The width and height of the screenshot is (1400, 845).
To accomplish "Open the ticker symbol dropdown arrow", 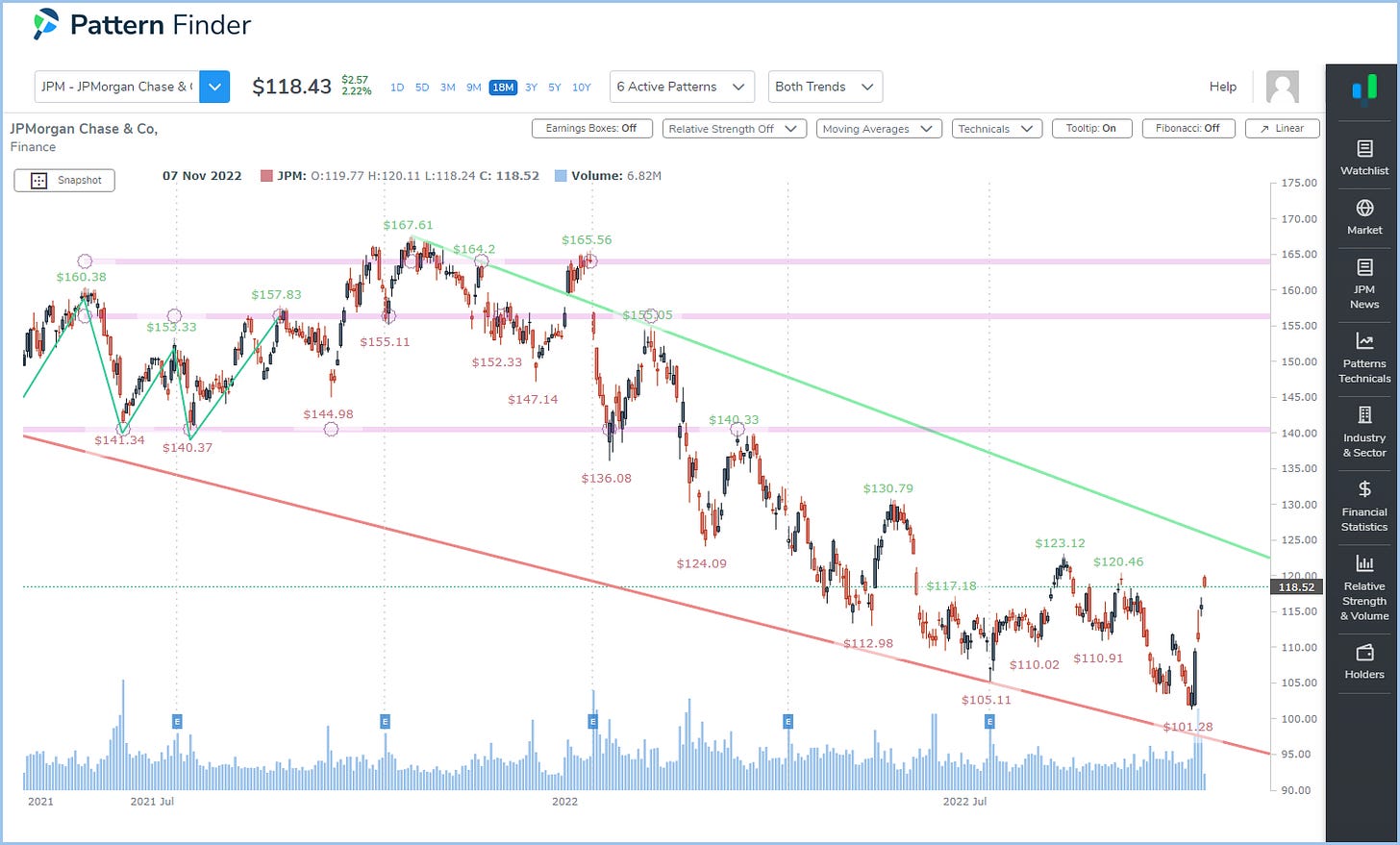I will pos(214,87).
